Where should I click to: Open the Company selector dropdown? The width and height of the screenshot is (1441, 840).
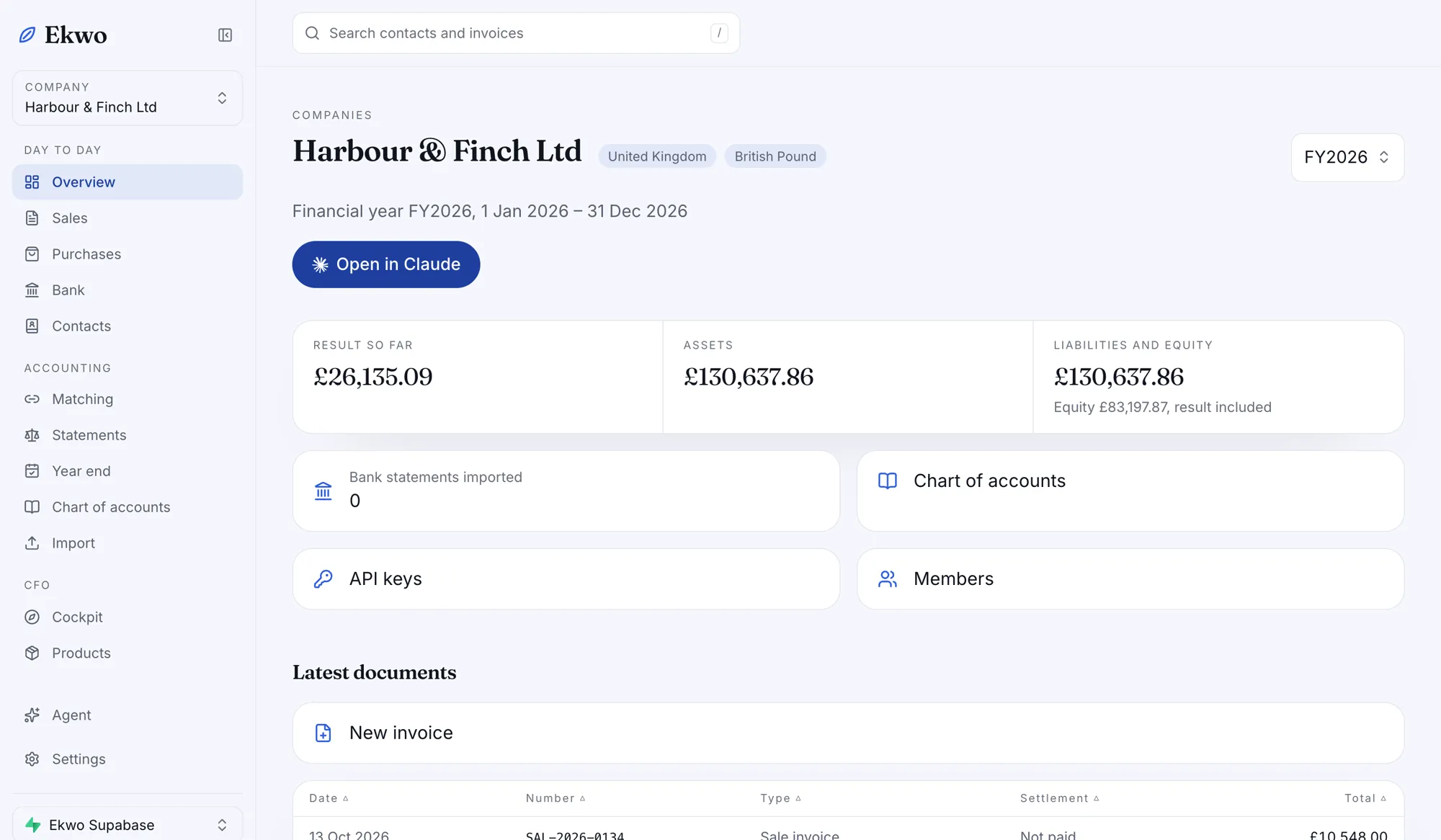[x=128, y=98]
